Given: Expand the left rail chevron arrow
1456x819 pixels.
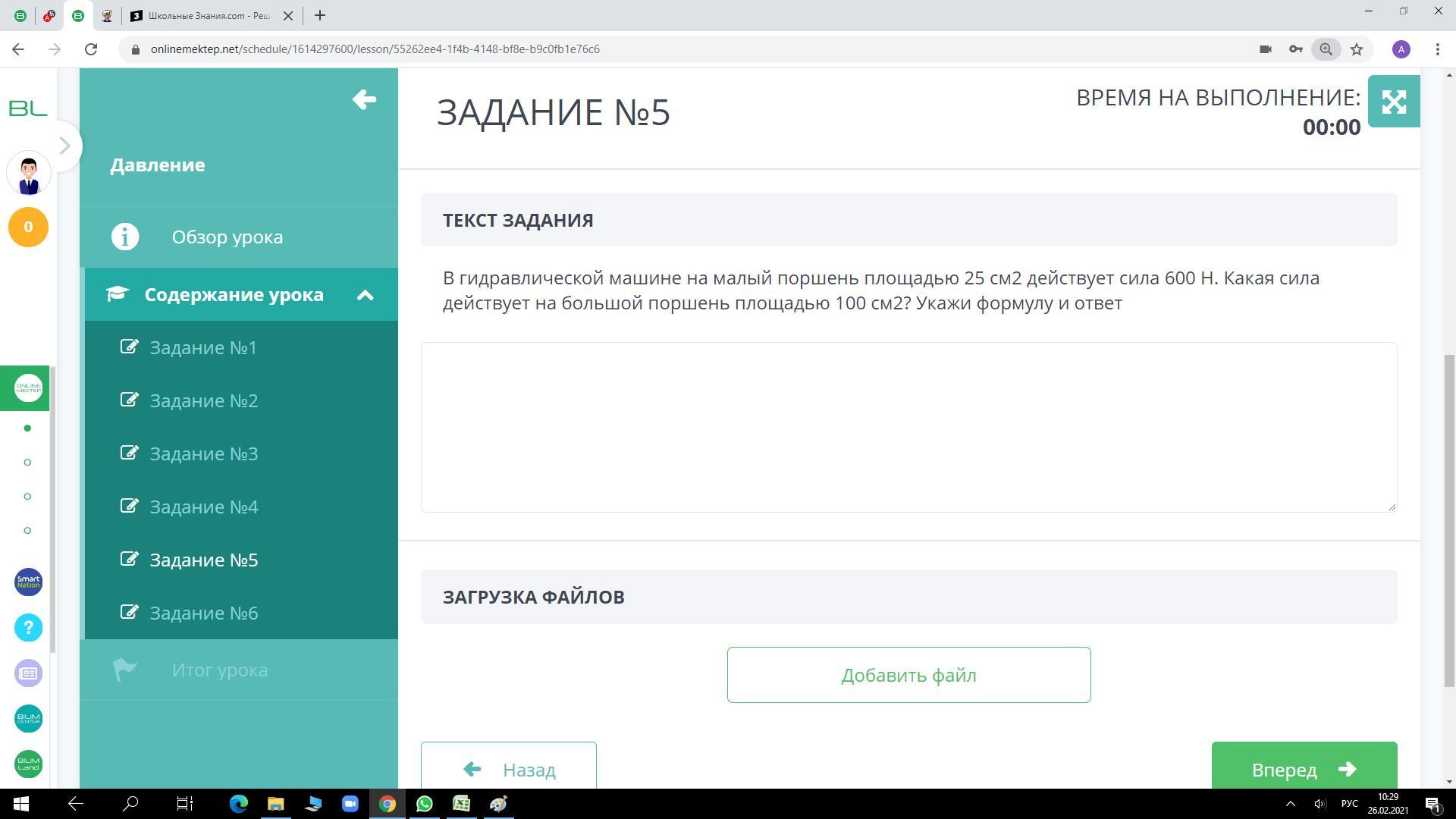Looking at the screenshot, I should click(65, 146).
